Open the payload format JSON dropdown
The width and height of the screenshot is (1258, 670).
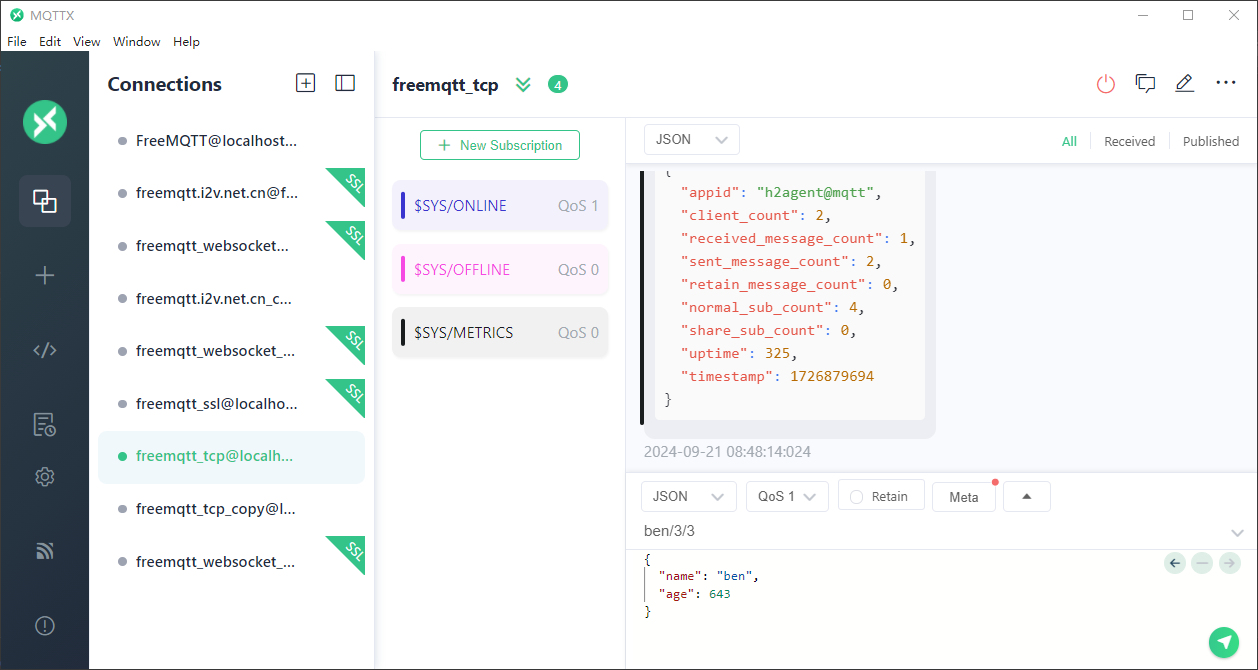click(688, 496)
